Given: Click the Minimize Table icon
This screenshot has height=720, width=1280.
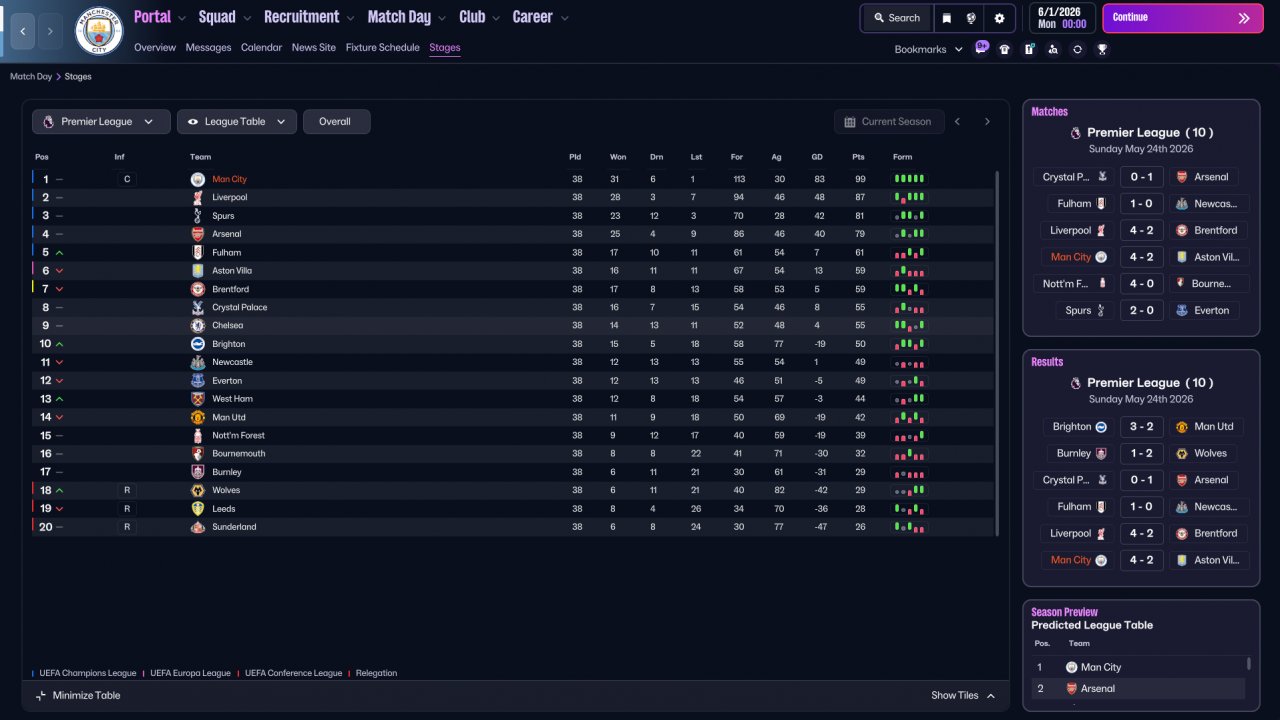Looking at the screenshot, I should coord(41,695).
